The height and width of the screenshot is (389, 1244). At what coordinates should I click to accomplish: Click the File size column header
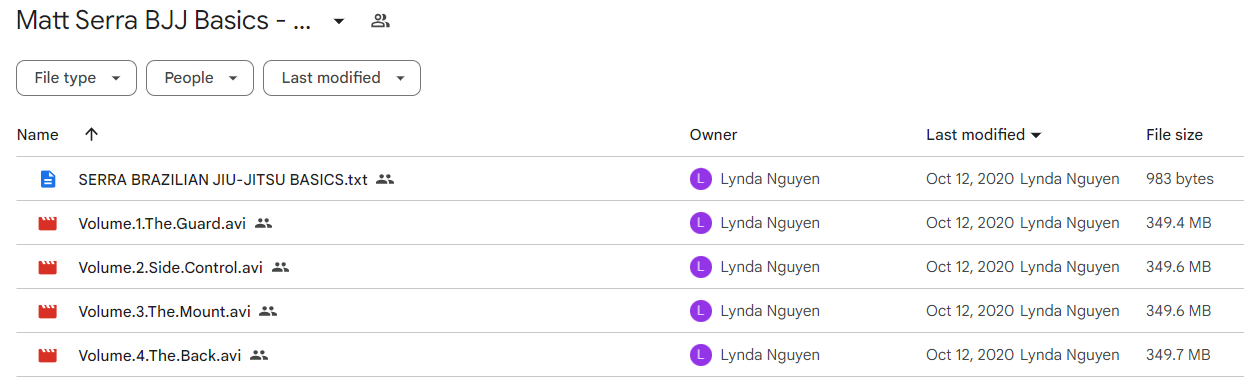1174,135
